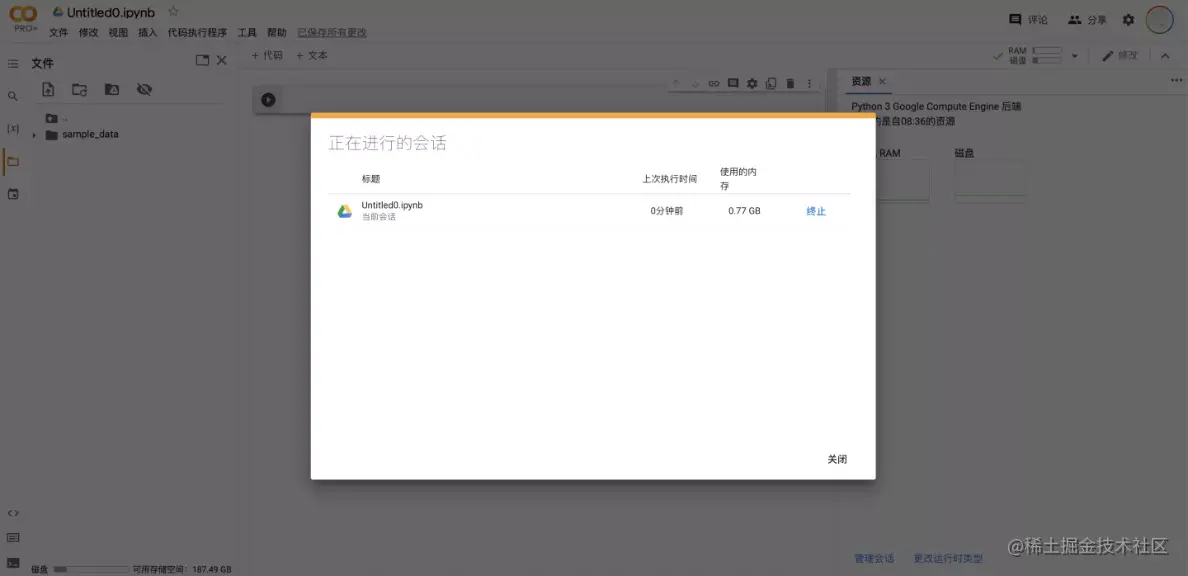
Task: Click the disk usage bar at bottom
Action: (91, 569)
